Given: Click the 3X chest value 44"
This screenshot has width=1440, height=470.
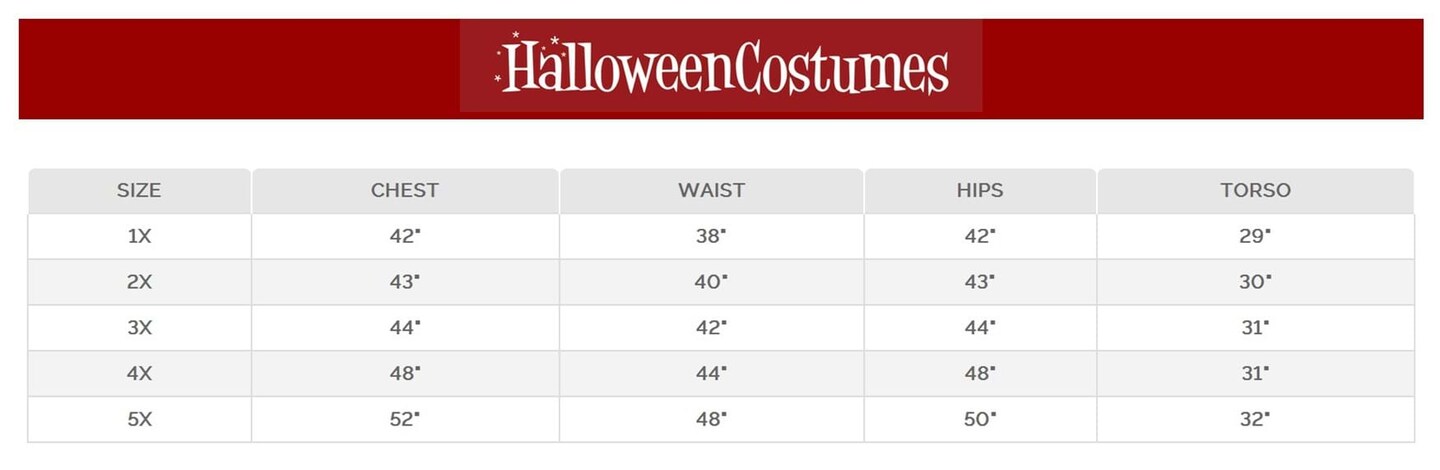Looking at the screenshot, I should tap(405, 328).
